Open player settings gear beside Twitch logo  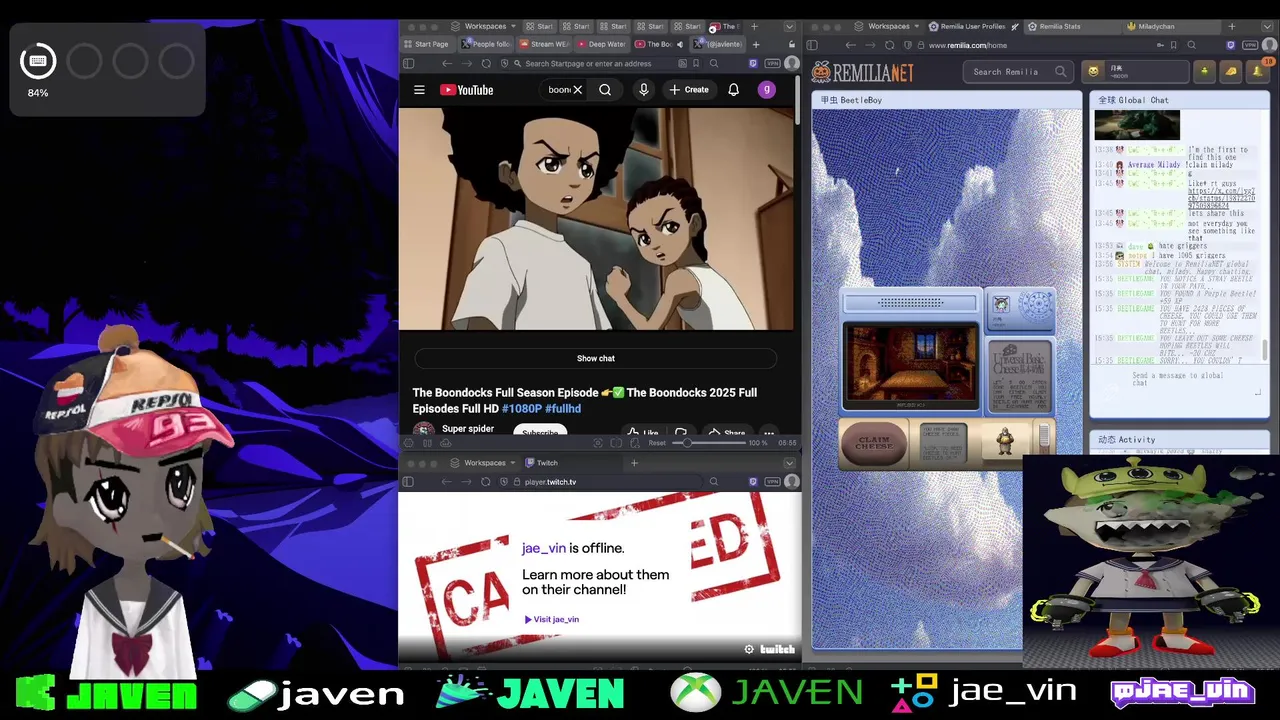coord(749,649)
